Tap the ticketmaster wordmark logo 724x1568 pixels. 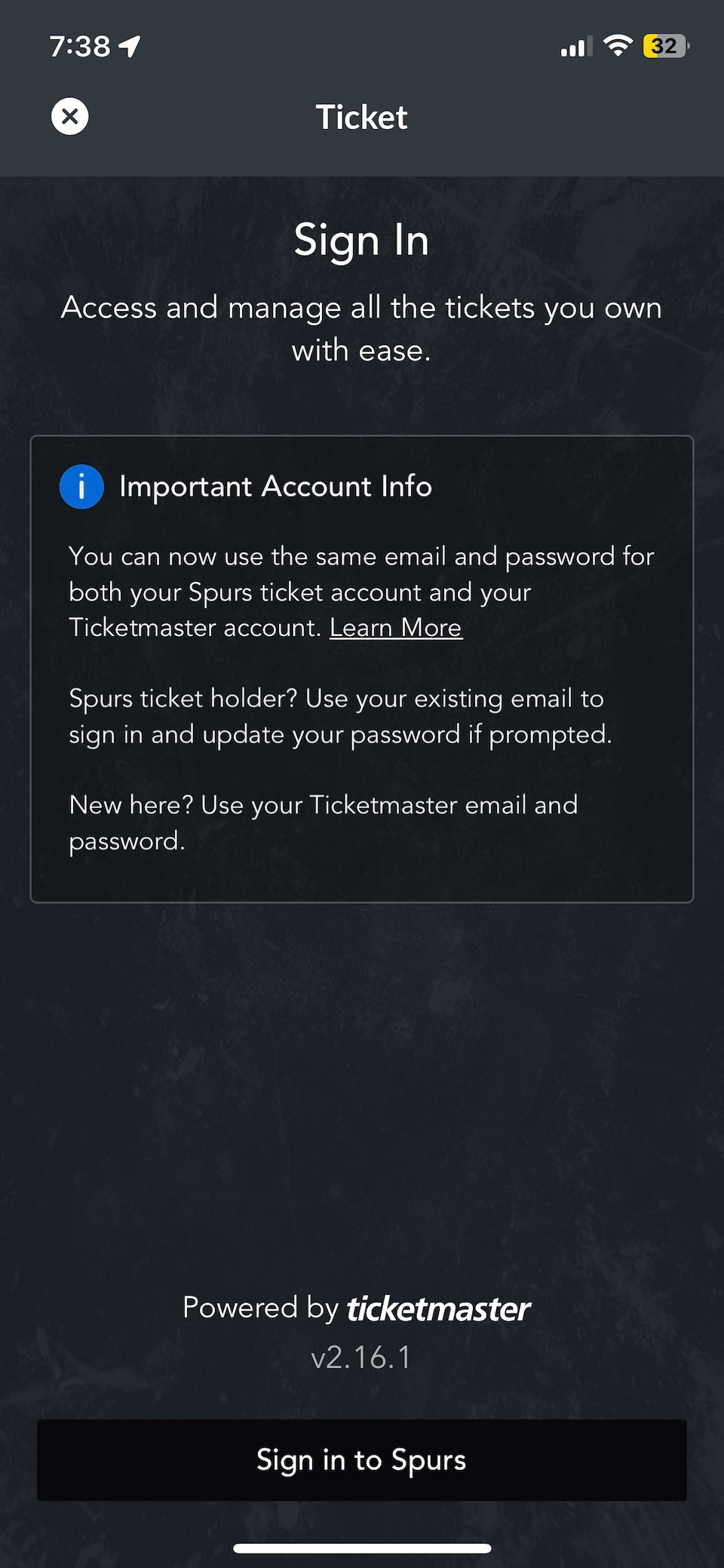(438, 1308)
